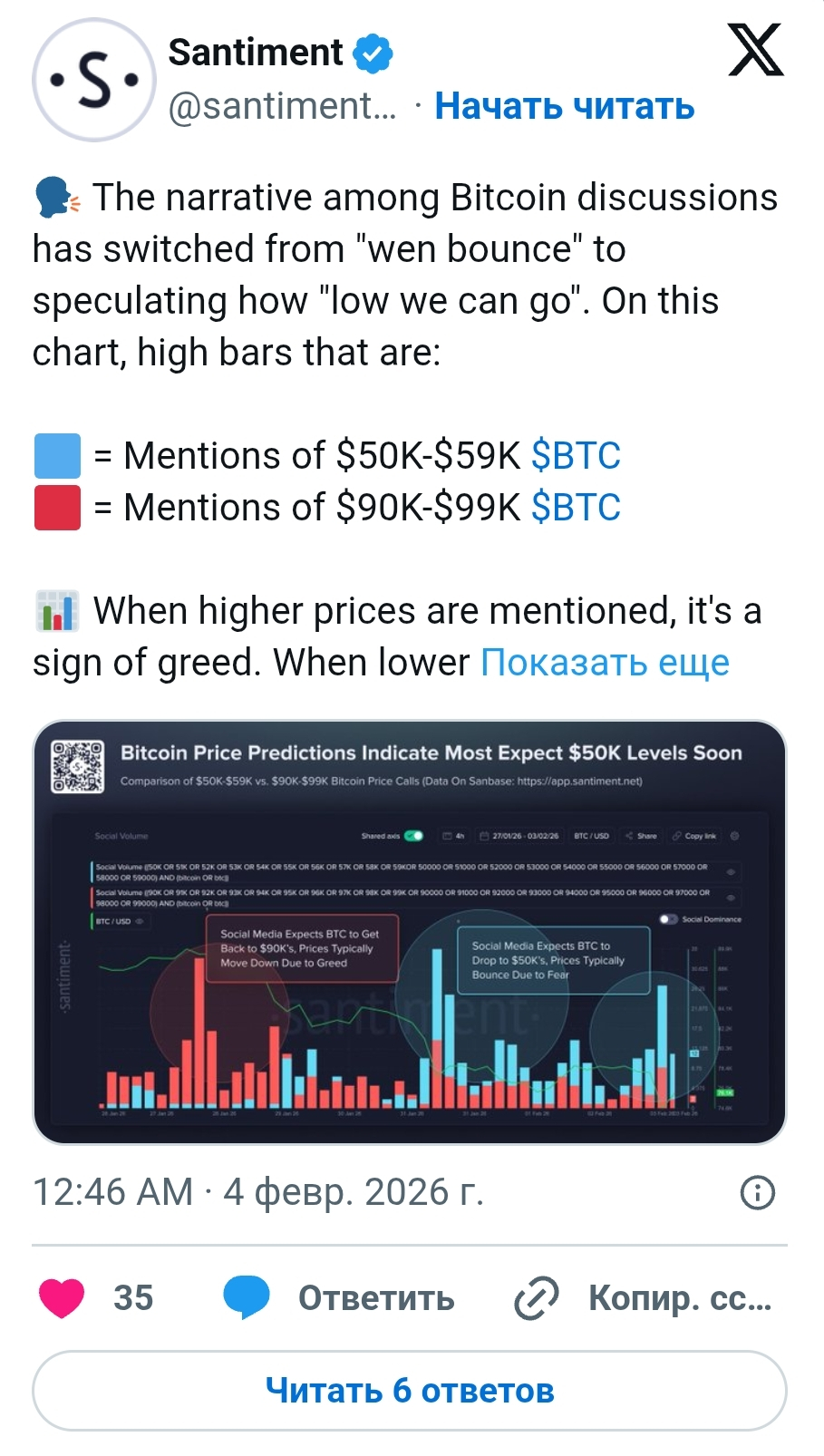The image size is (824, 1456).
Task: Click the Начать читать follow link
Action: click(564, 106)
